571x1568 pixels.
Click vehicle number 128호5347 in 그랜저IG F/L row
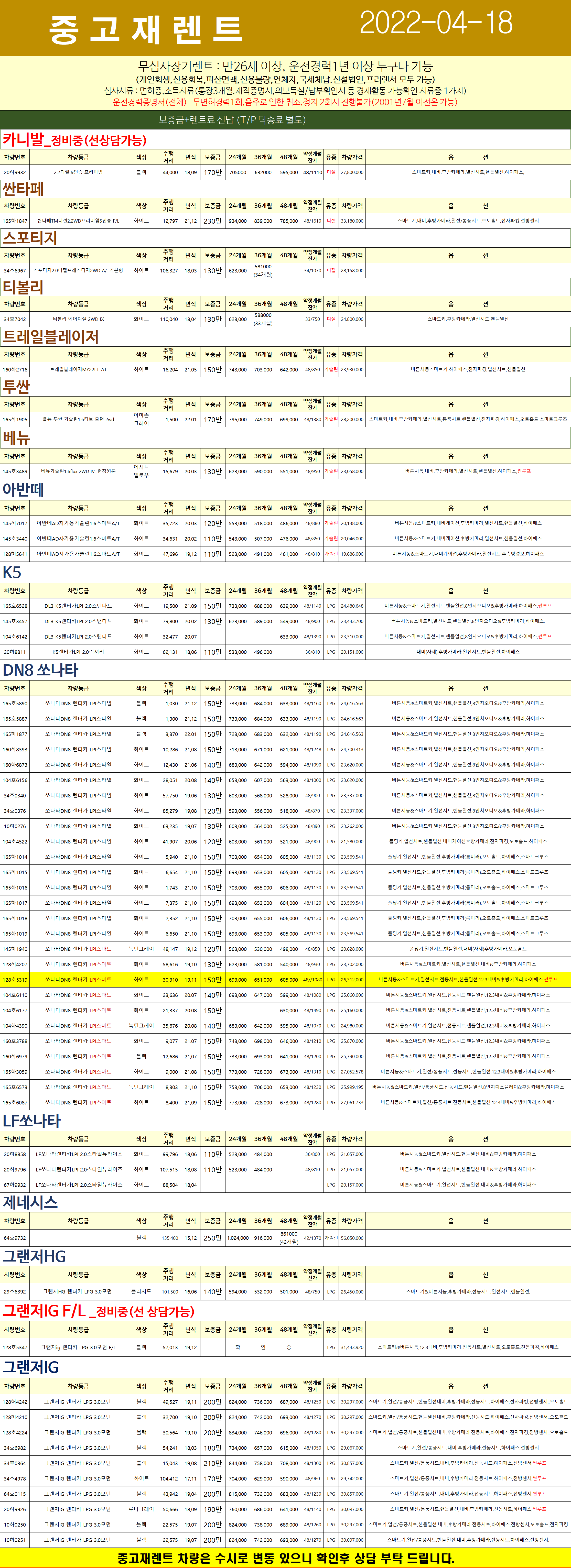(15, 1347)
